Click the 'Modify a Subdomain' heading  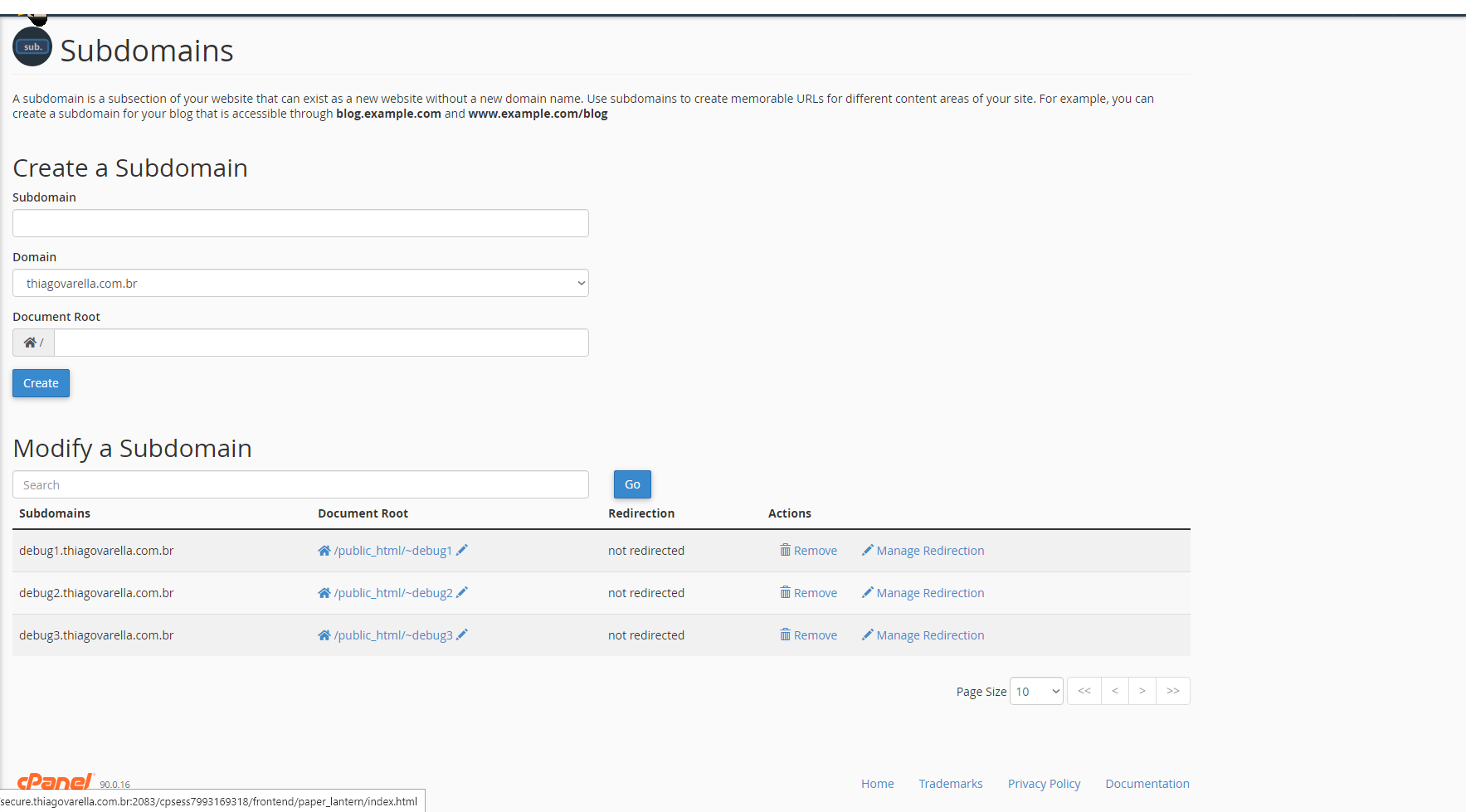click(x=132, y=449)
